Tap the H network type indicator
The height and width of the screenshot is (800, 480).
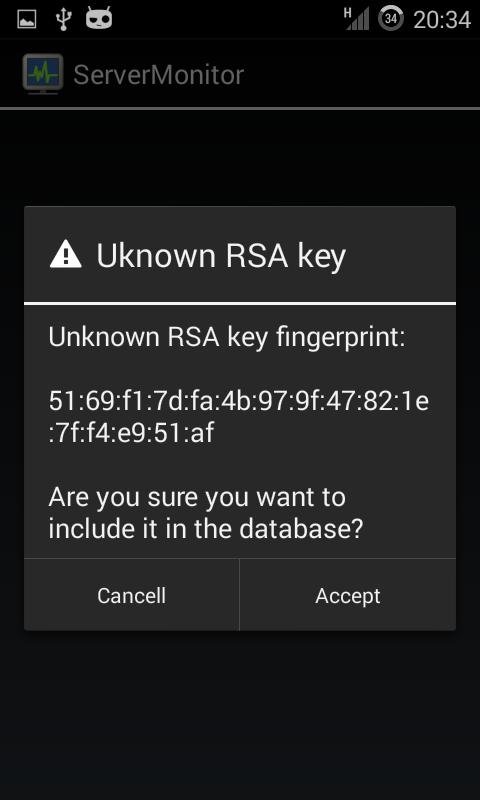(348, 12)
